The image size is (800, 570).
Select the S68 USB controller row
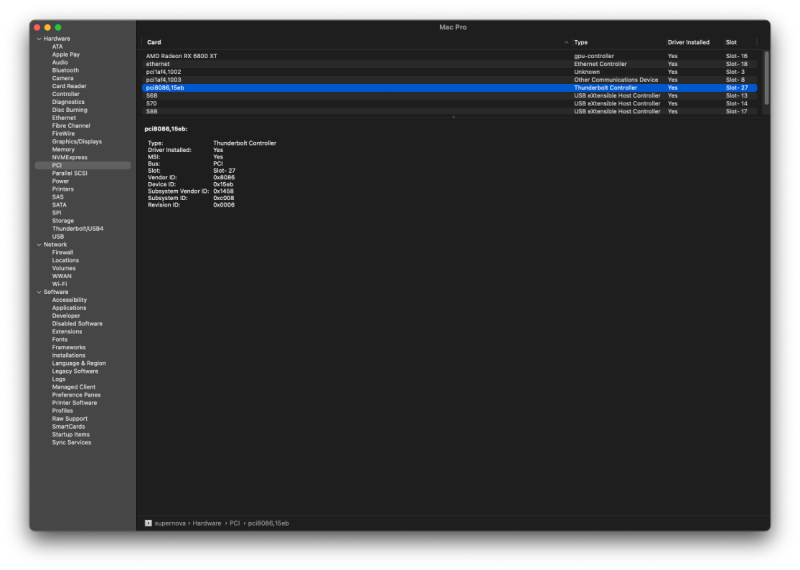pyautogui.click(x=449, y=95)
